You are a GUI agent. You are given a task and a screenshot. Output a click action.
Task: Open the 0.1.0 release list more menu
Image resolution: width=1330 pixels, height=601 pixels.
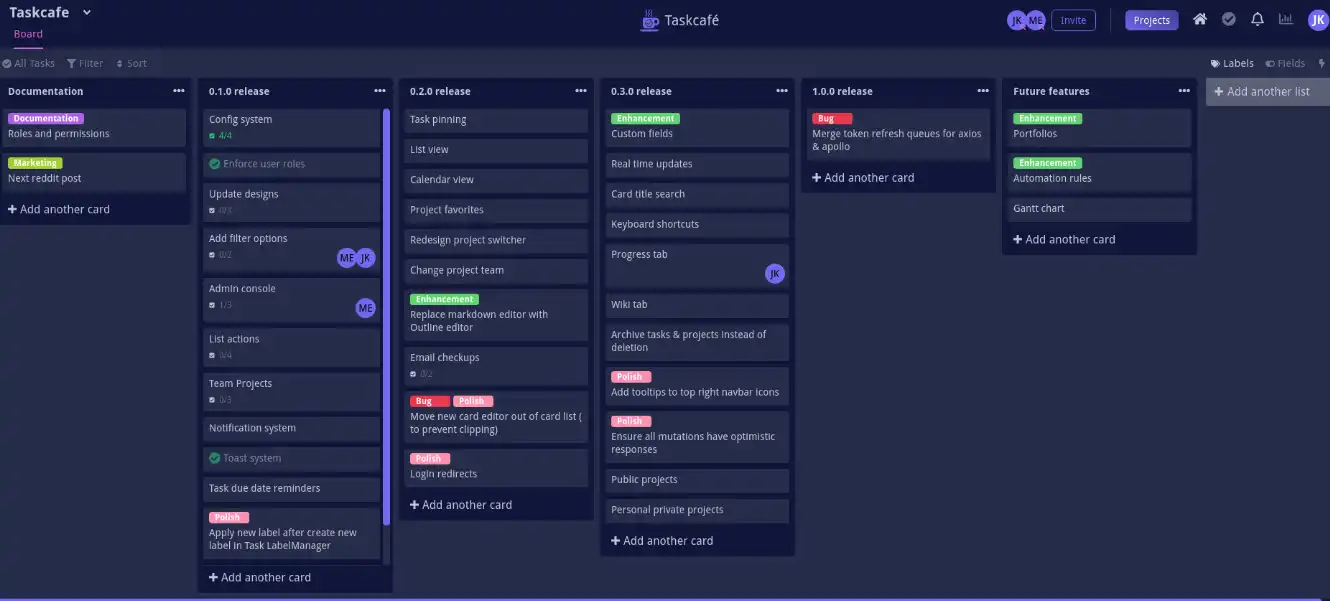click(x=380, y=91)
